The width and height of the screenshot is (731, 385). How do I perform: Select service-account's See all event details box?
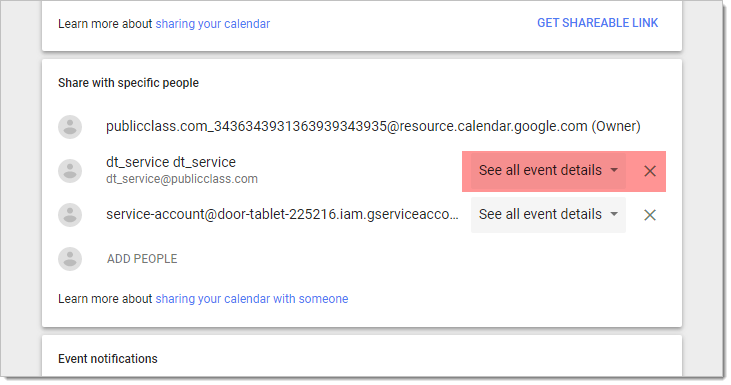[548, 215]
